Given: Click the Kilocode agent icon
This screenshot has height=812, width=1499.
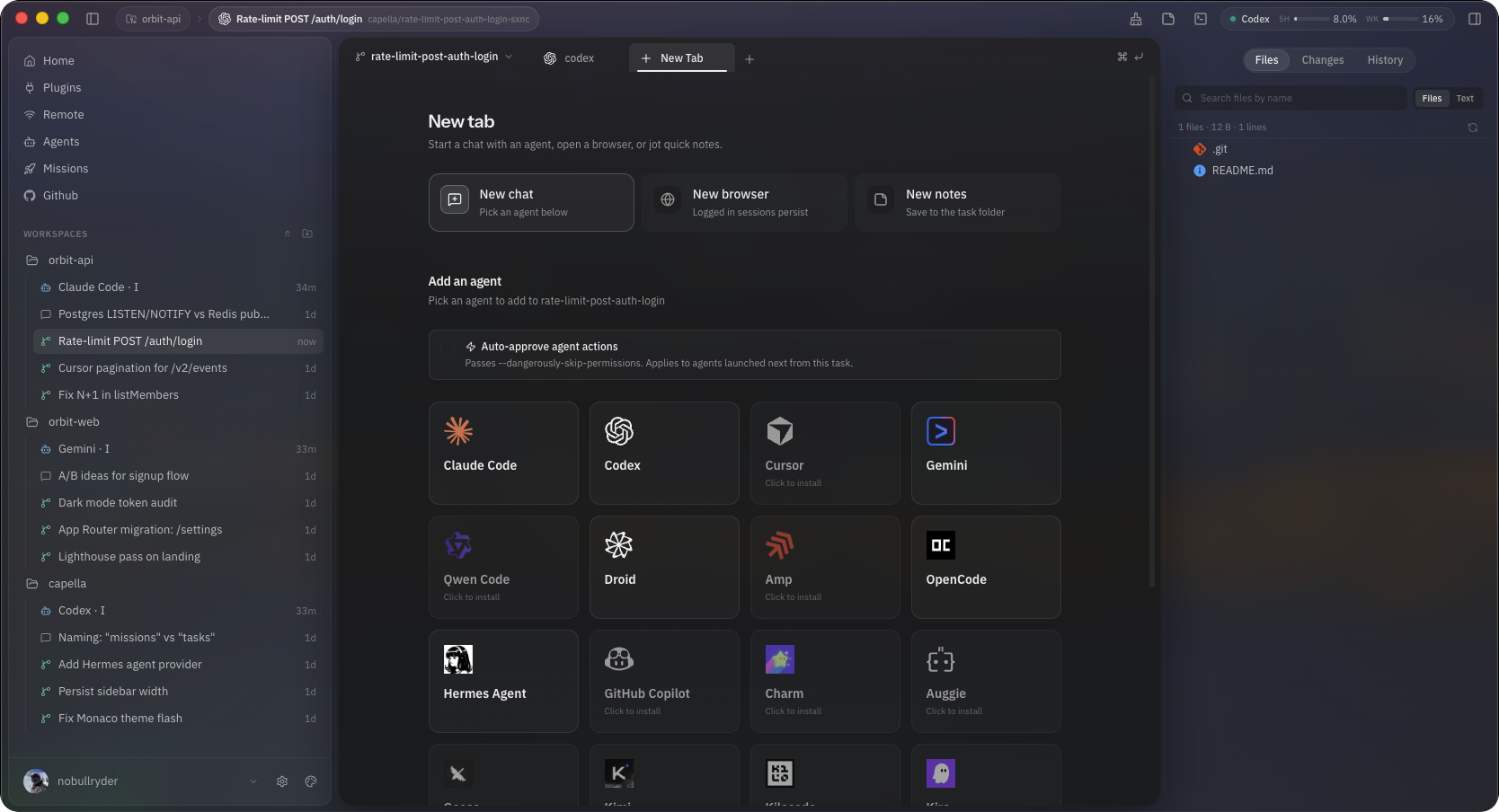Looking at the screenshot, I should tap(780, 773).
